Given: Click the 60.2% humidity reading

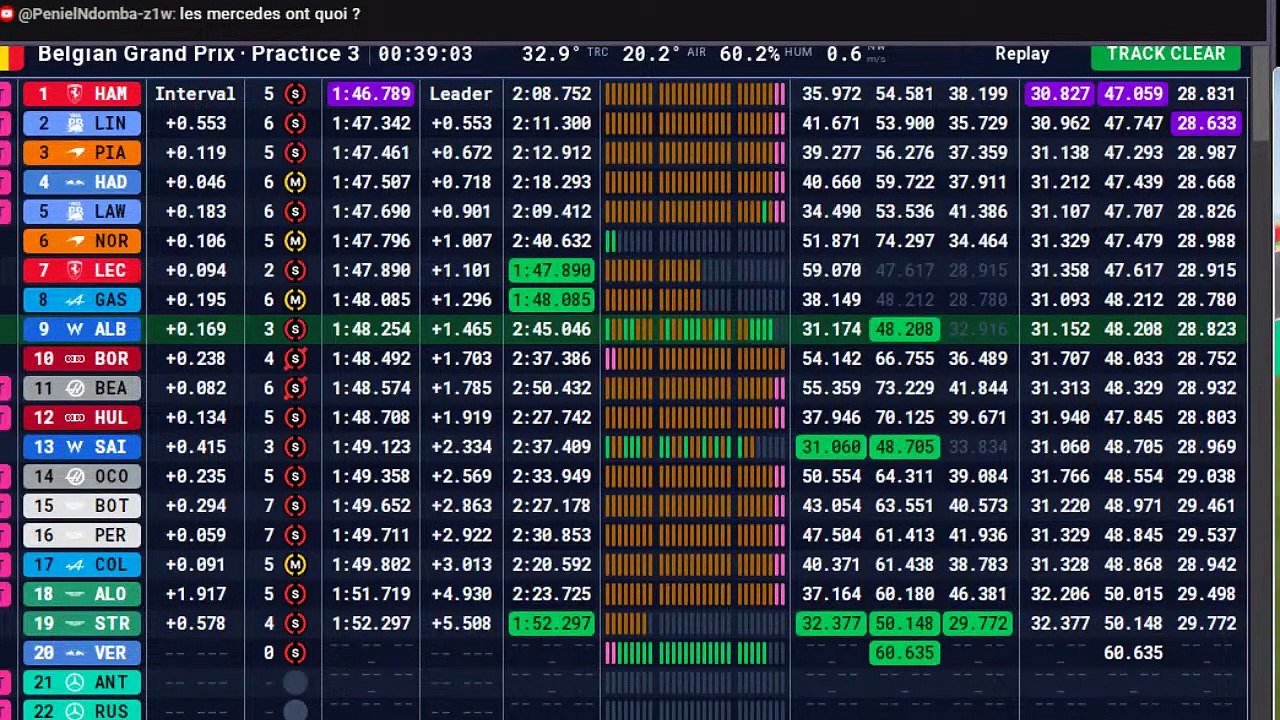Looking at the screenshot, I should 750,54.
